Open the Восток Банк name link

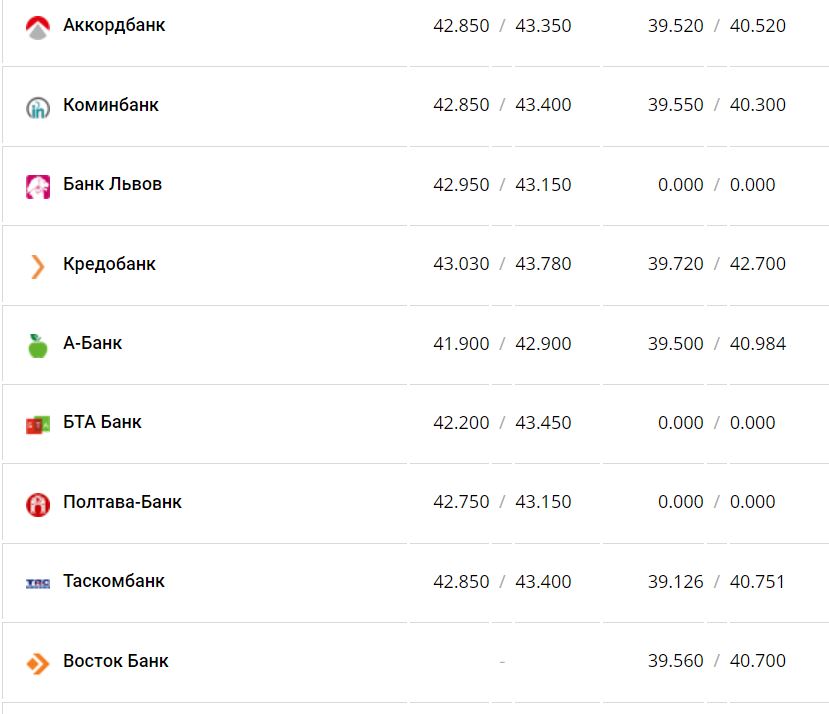(116, 661)
